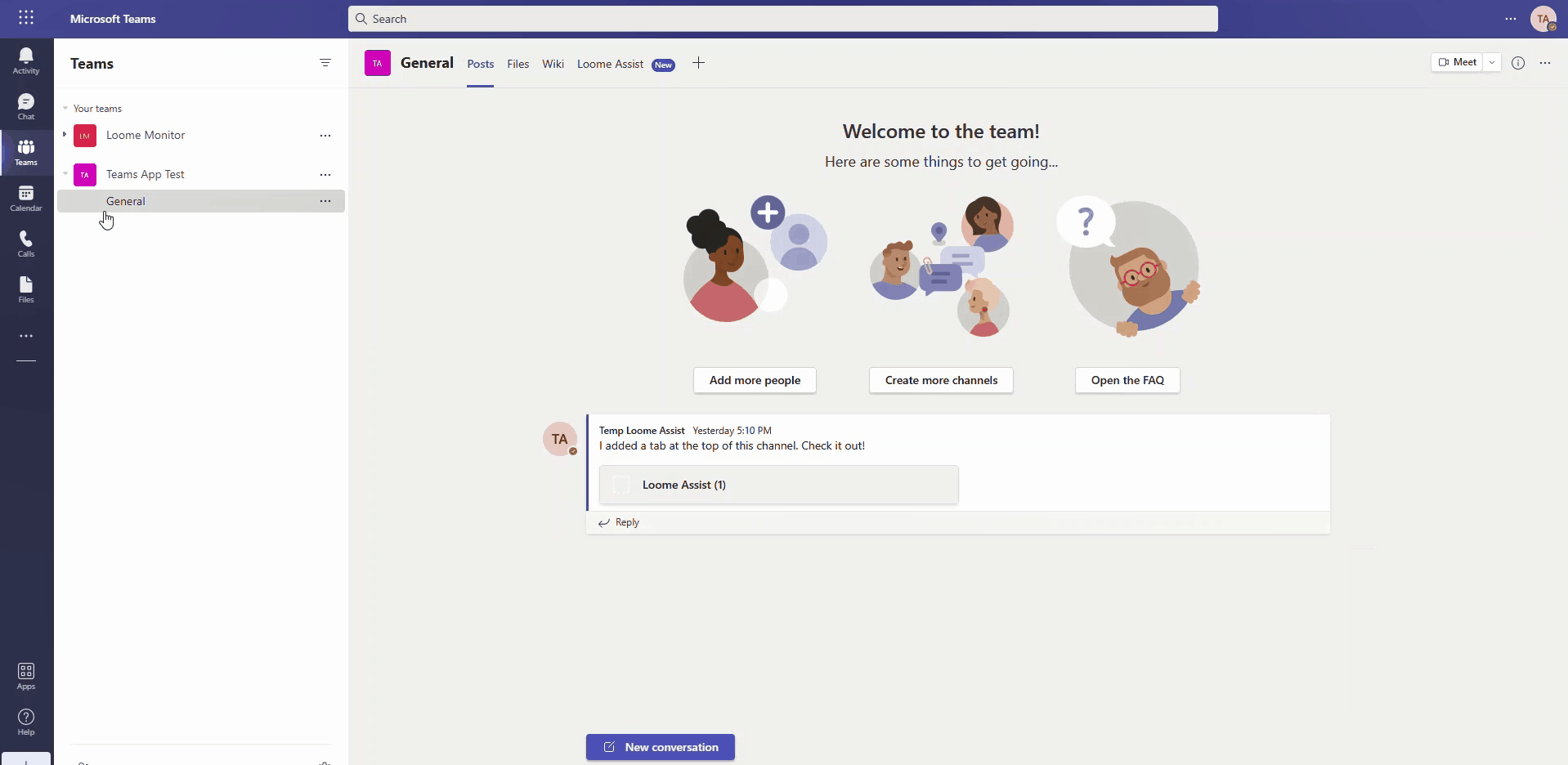Open the Files sidebar icon
The width and height of the screenshot is (1568, 765).
[26, 289]
